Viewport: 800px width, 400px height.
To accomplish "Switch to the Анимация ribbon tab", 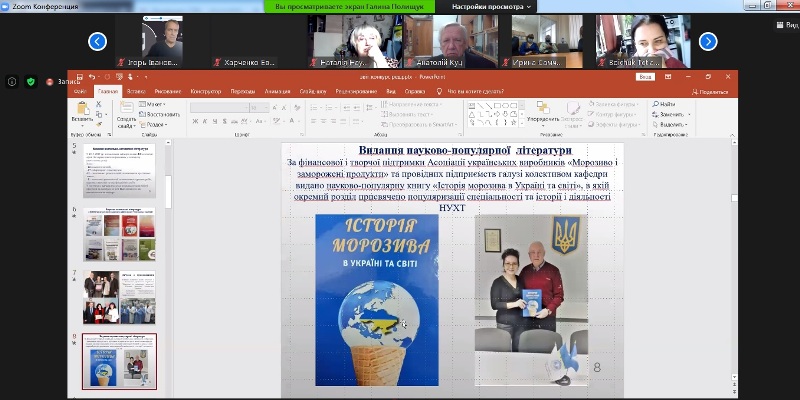I will point(277,91).
